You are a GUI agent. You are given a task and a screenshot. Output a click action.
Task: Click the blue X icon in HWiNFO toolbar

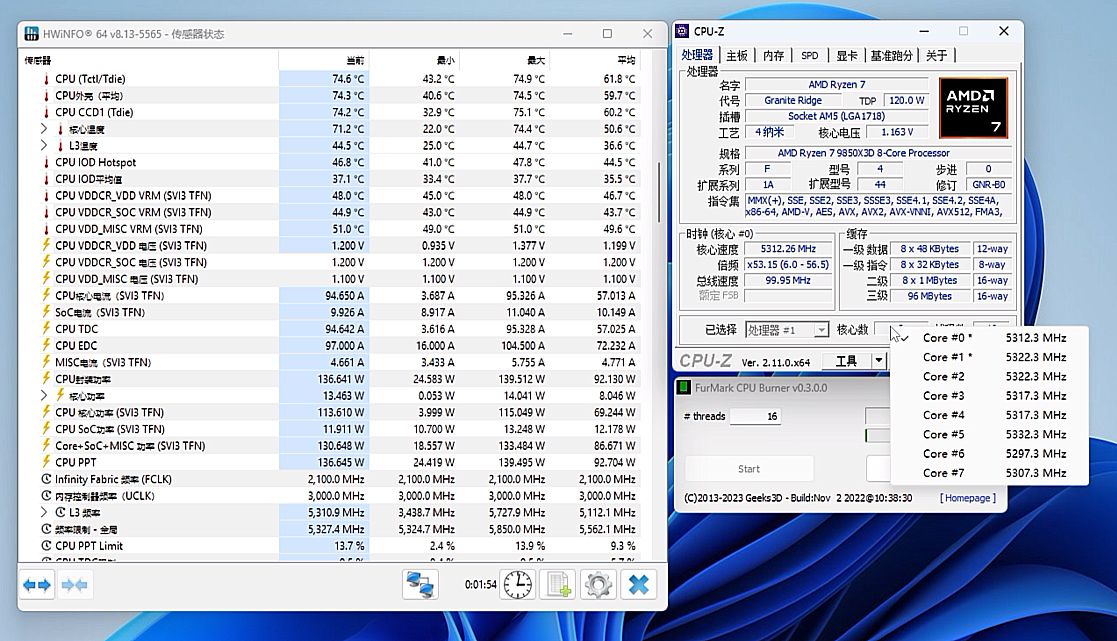coord(639,584)
